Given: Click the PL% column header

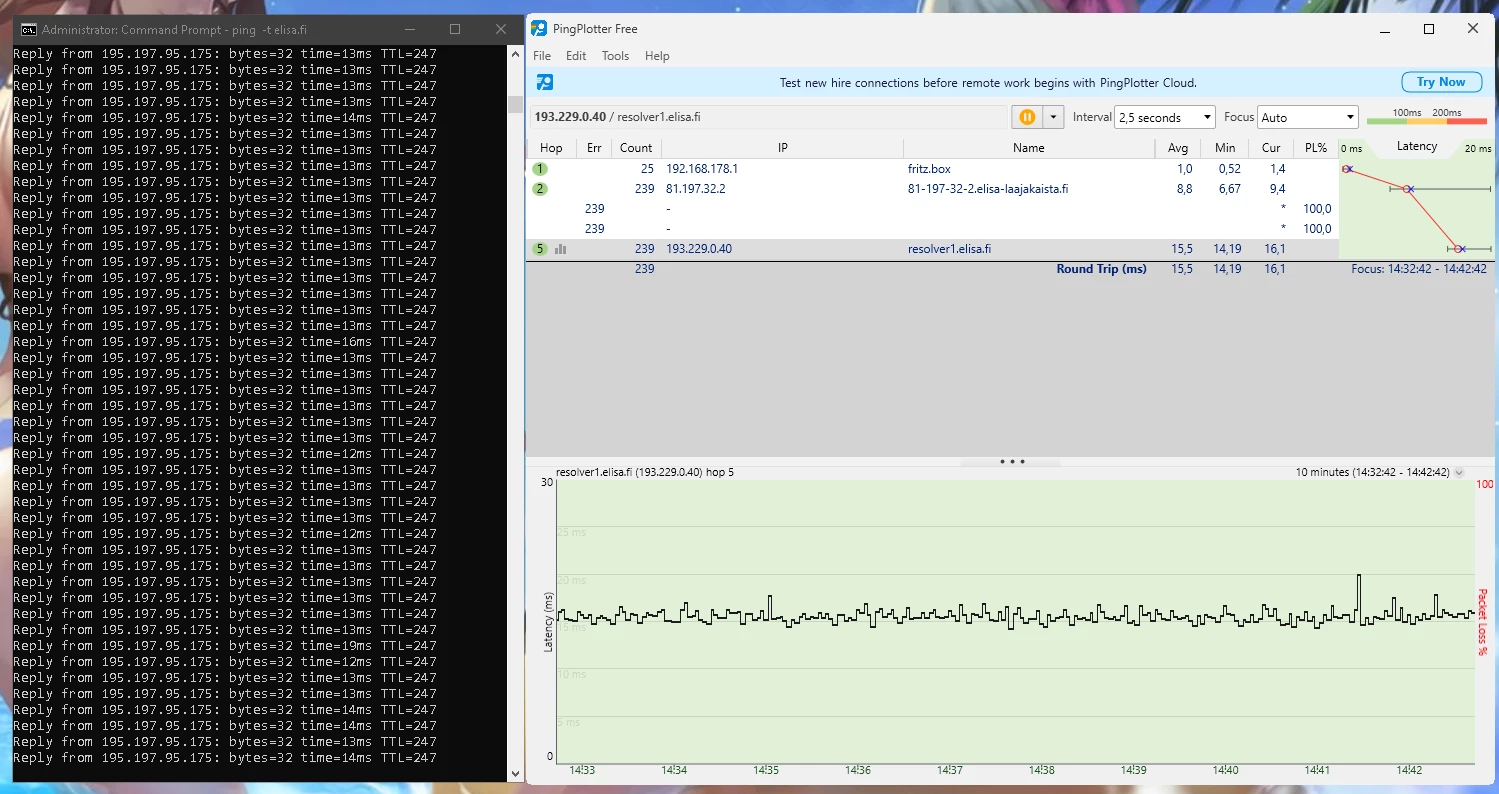Looking at the screenshot, I should tap(1315, 148).
